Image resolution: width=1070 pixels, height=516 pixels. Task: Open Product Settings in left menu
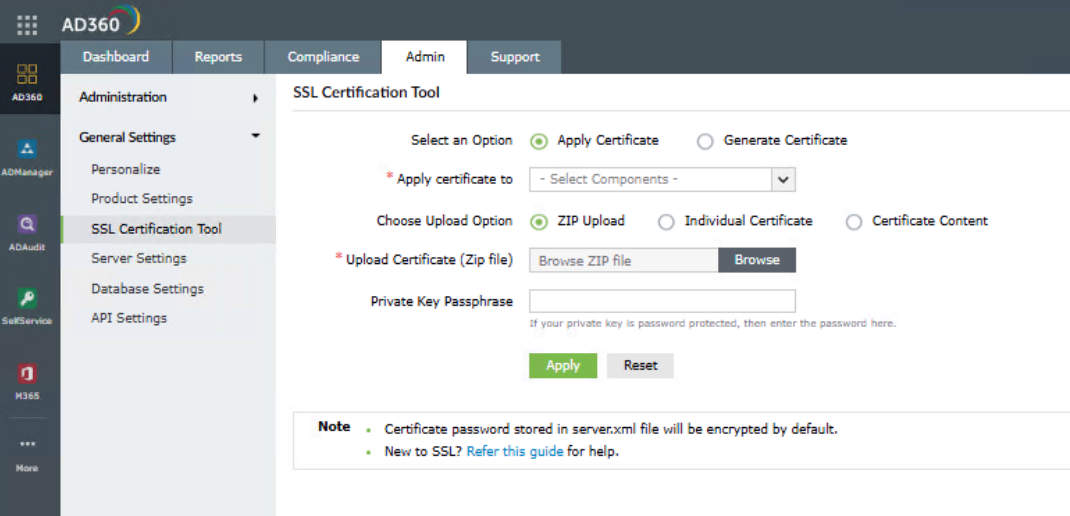(x=142, y=199)
